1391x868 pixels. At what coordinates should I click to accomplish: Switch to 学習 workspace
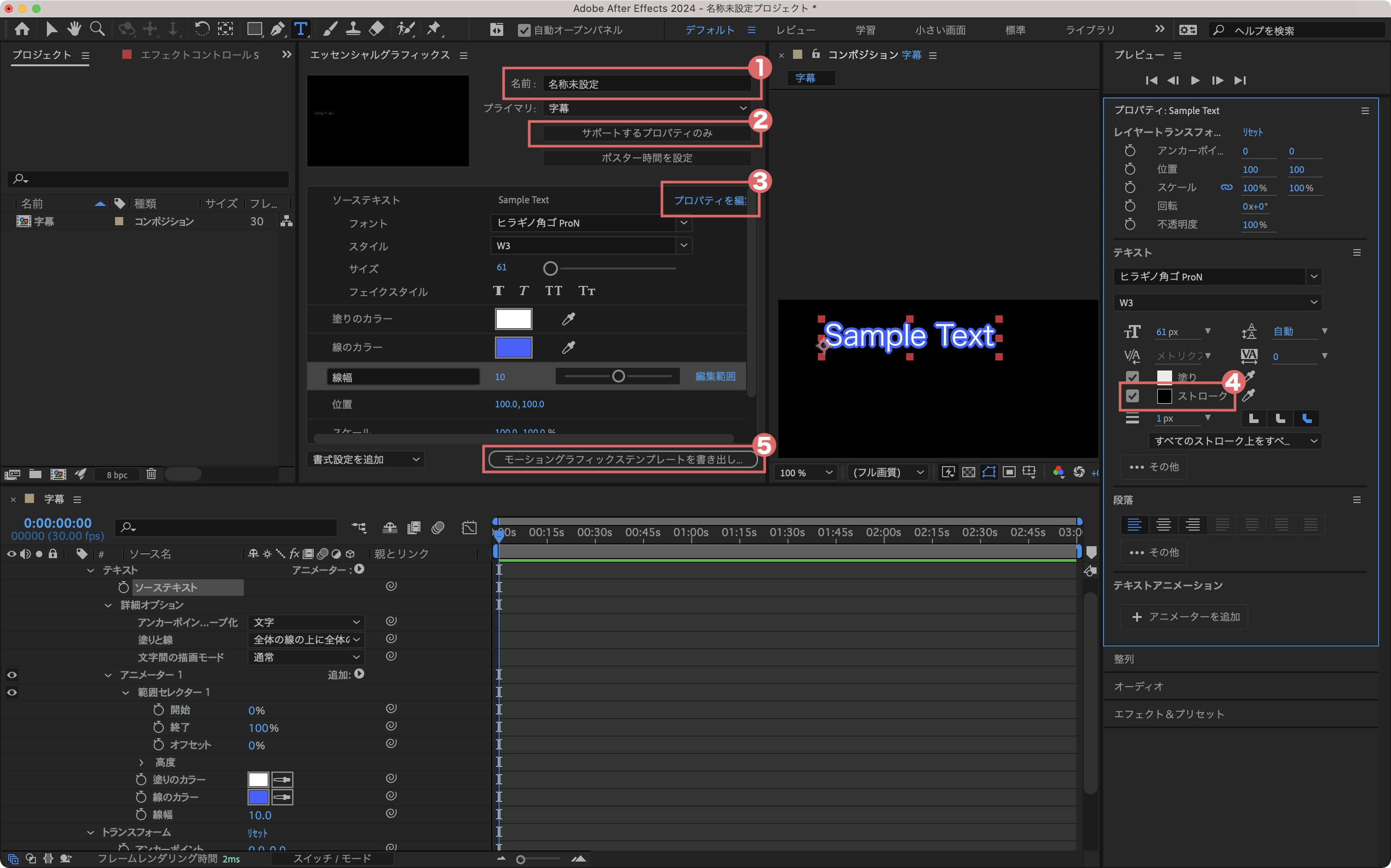click(x=865, y=30)
